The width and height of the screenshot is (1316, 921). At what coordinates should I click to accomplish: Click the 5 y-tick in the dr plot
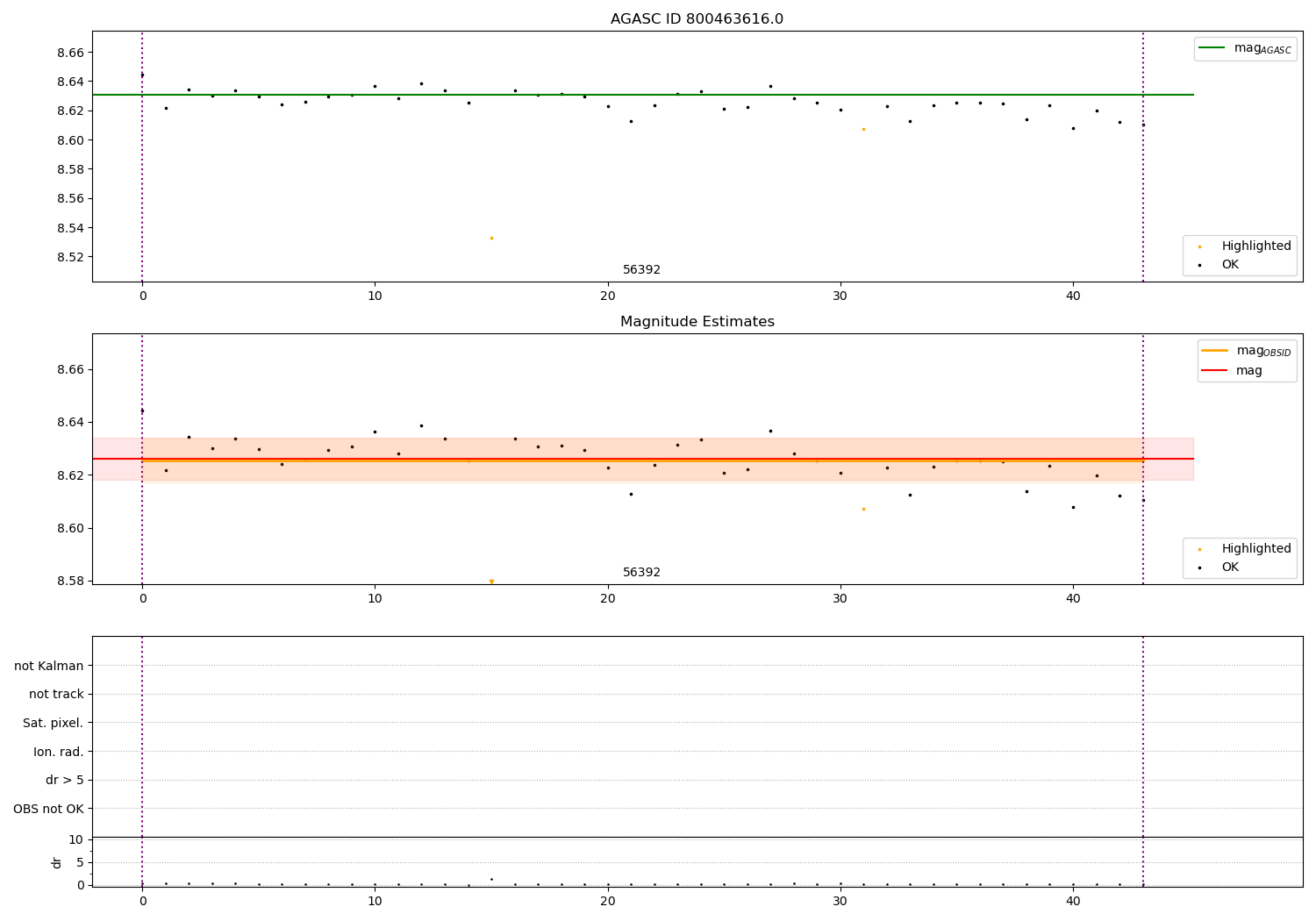pyautogui.click(x=80, y=862)
